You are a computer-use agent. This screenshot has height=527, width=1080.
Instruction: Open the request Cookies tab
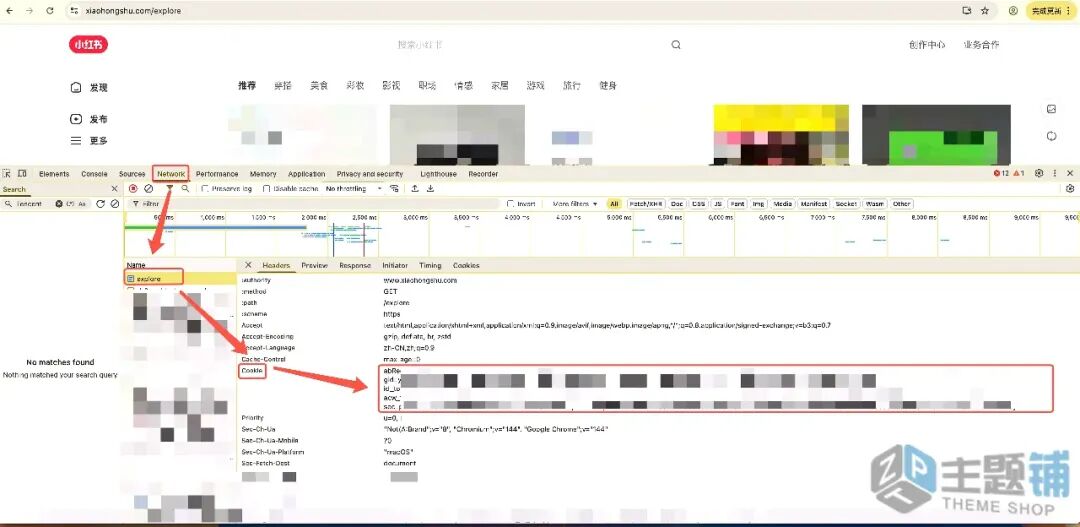pyautogui.click(x=466, y=265)
